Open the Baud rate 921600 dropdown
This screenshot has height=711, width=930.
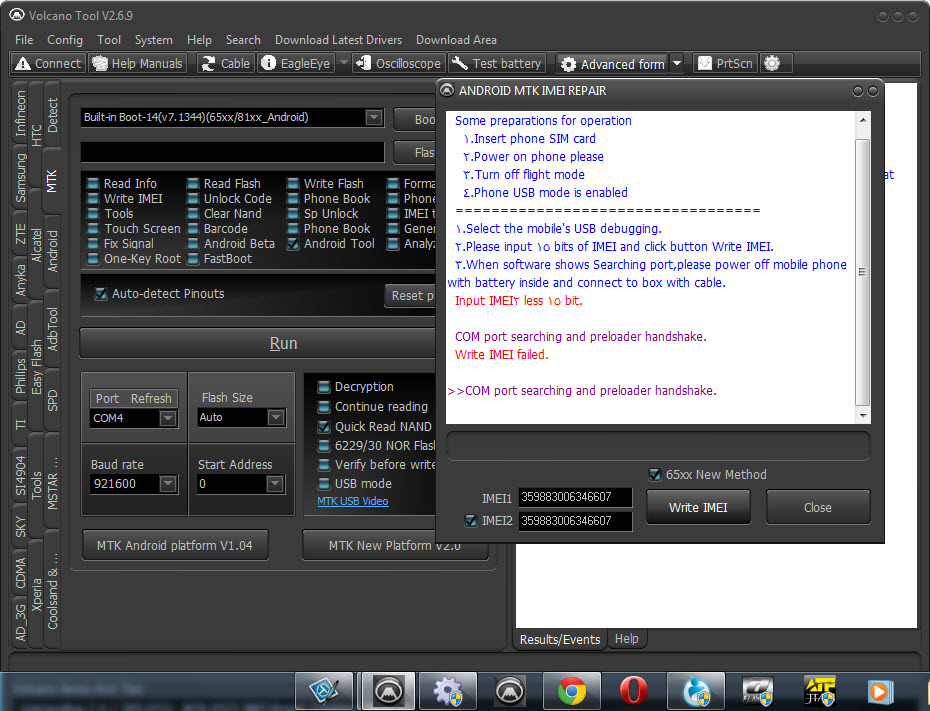(x=168, y=484)
